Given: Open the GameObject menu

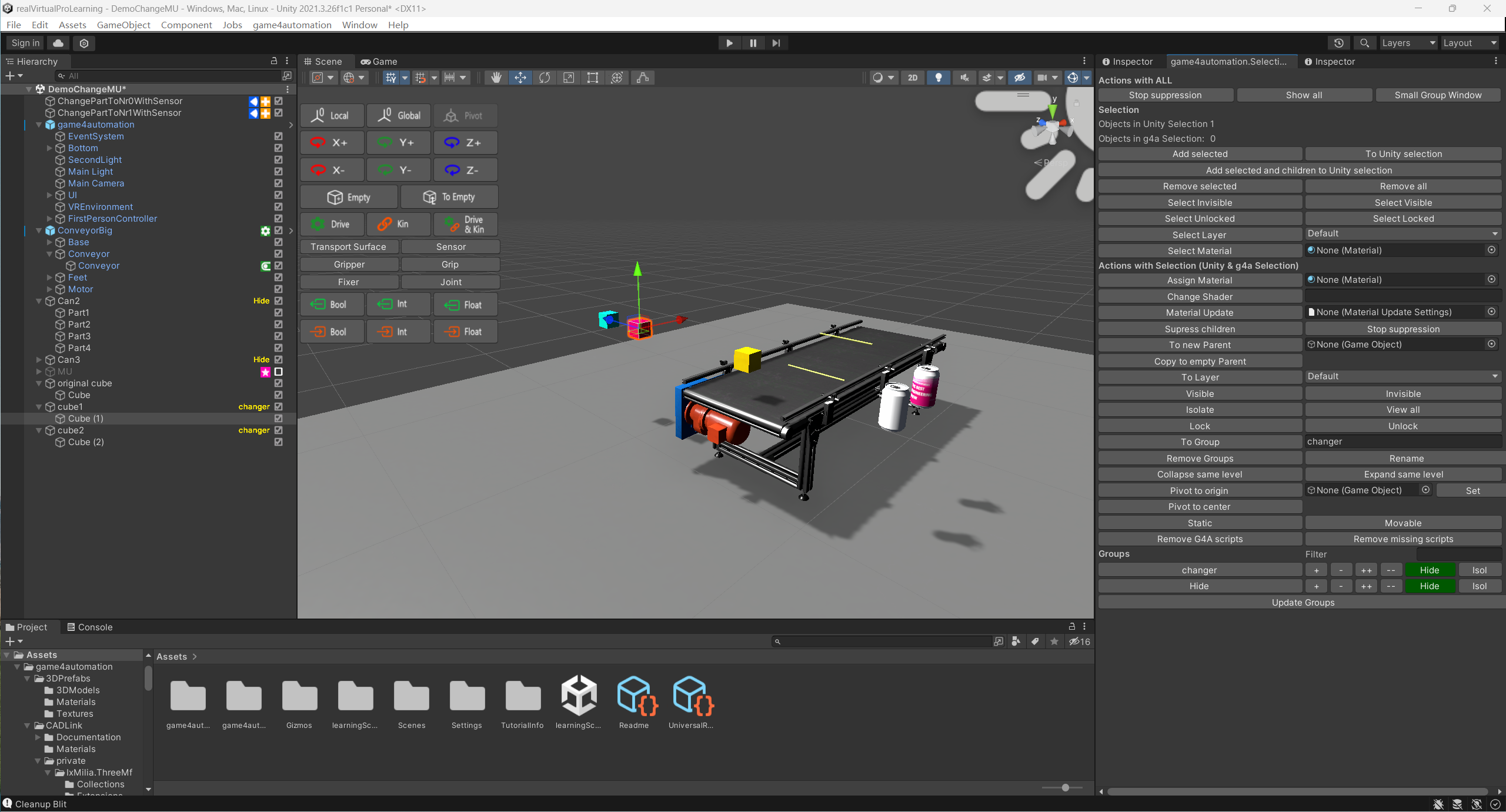Looking at the screenshot, I should (x=123, y=25).
